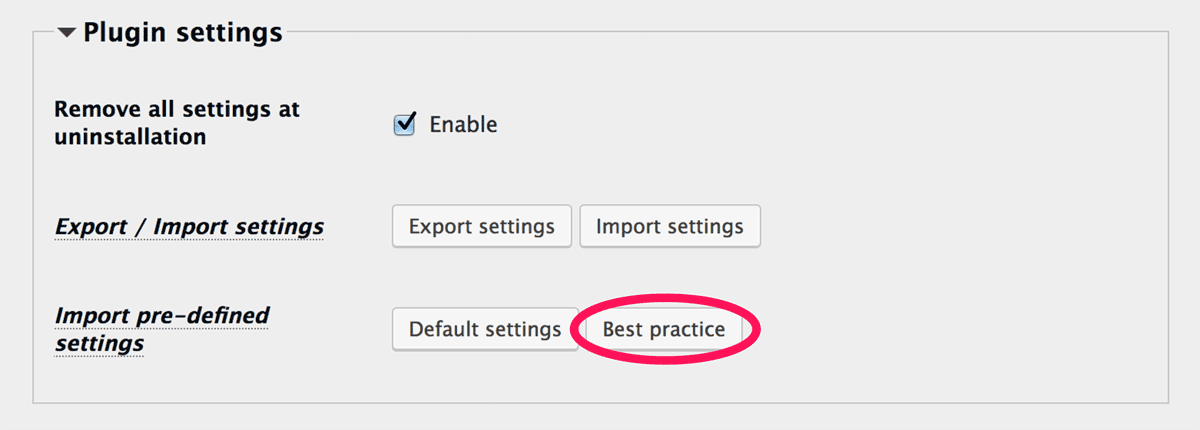Click the Import settings button
Viewport: 1200px width, 430px height.
[x=670, y=226]
